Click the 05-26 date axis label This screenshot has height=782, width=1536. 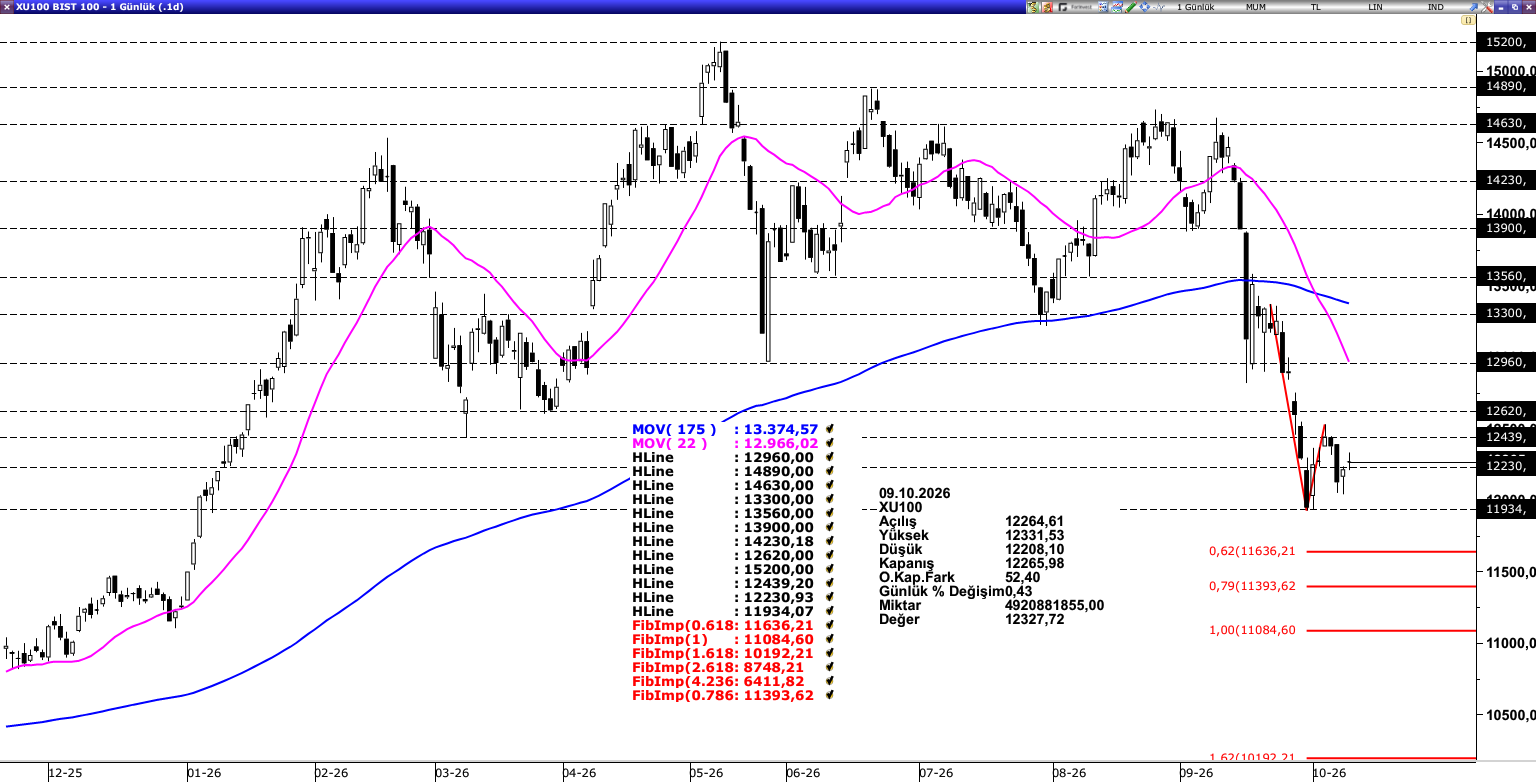[x=707, y=773]
